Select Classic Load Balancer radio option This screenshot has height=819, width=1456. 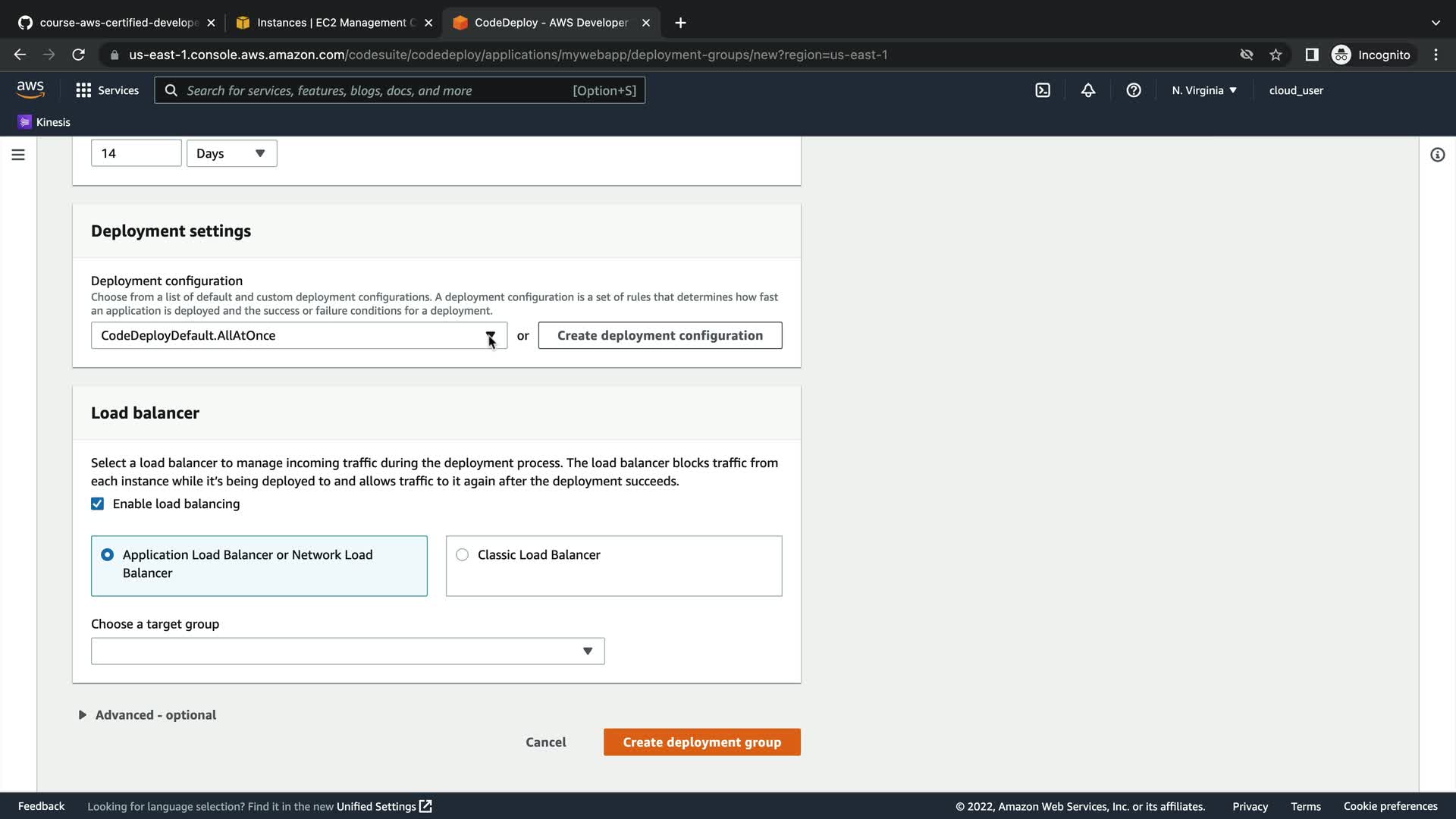pos(463,555)
